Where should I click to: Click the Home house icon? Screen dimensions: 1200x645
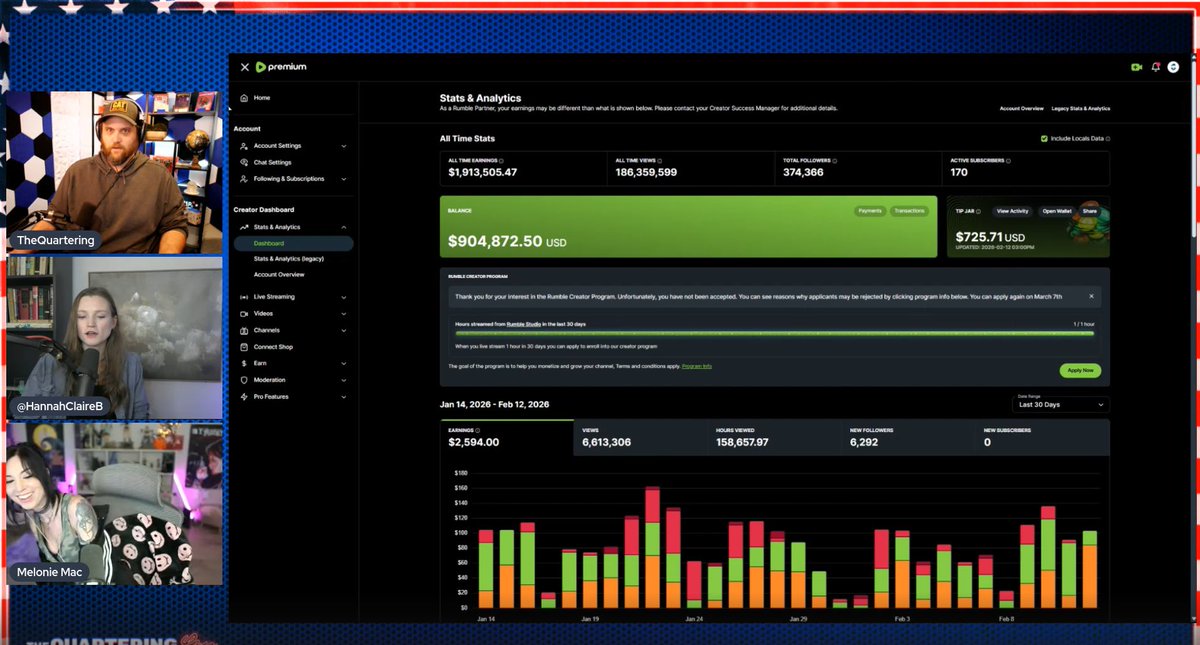tap(244, 98)
